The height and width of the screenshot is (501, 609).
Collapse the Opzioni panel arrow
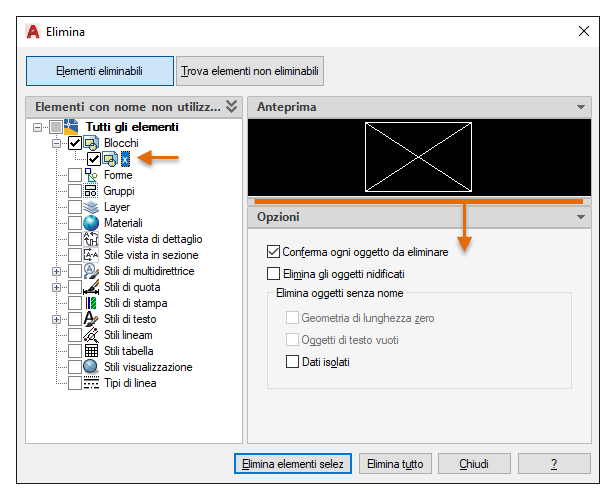(x=581, y=217)
